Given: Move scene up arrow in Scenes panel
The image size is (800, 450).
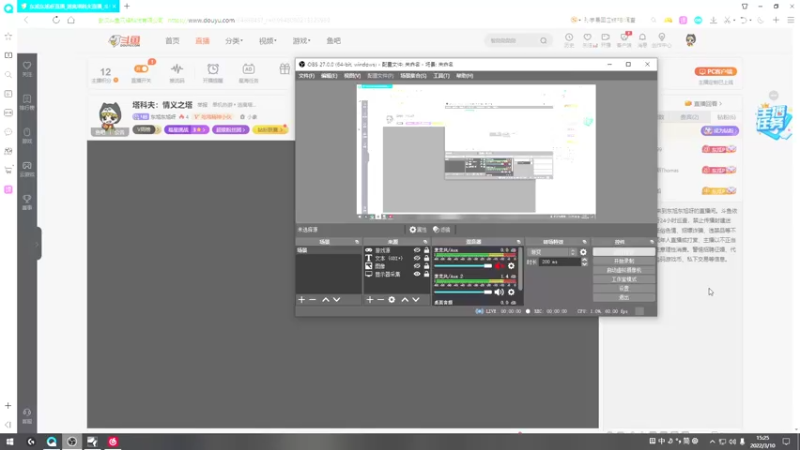Looking at the screenshot, I should coord(326,299).
